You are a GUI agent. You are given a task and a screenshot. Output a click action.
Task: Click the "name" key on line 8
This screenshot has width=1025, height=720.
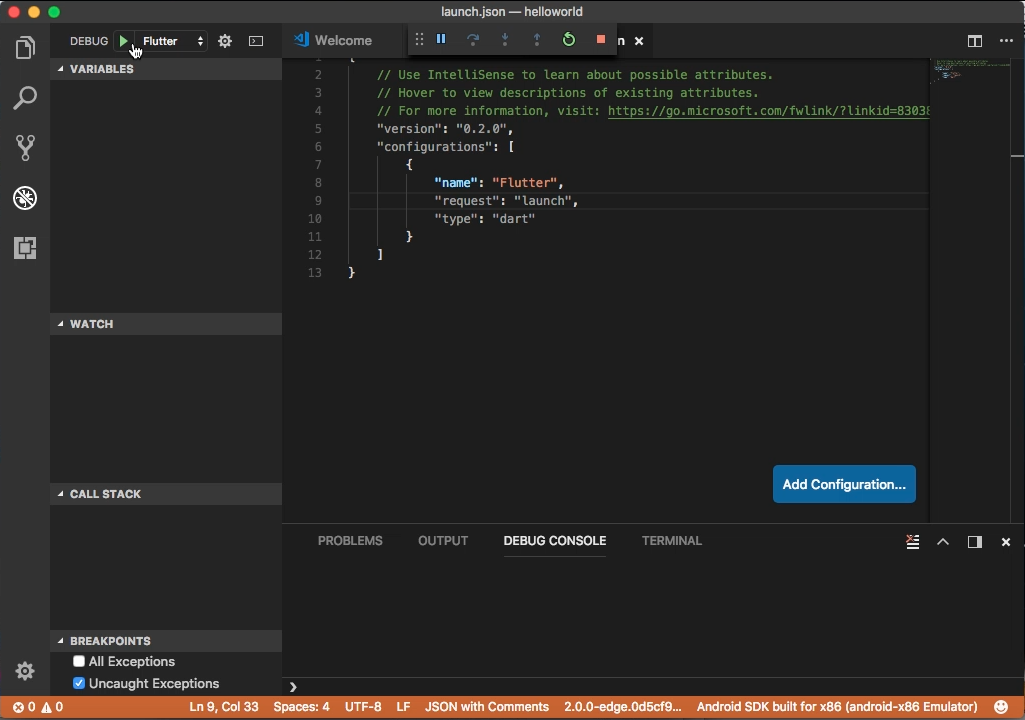tap(456, 182)
